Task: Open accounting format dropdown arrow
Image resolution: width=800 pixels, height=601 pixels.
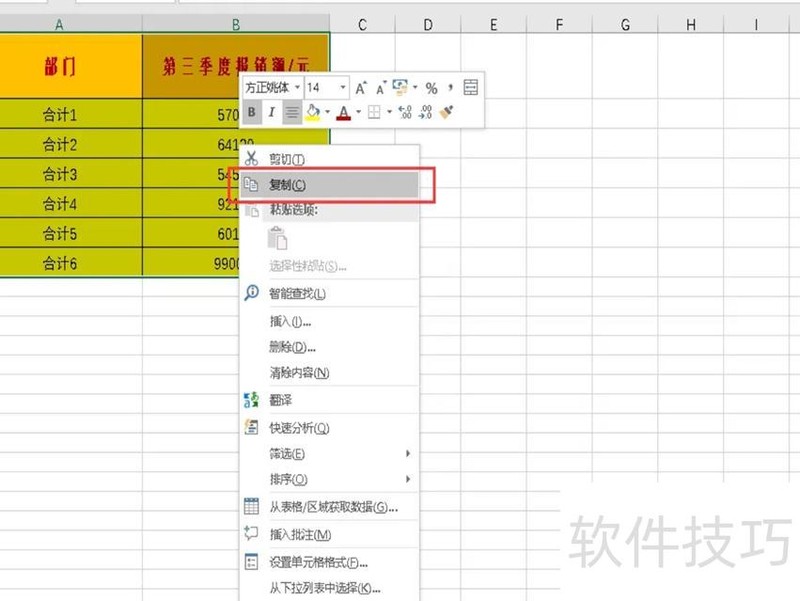Action: click(x=415, y=87)
